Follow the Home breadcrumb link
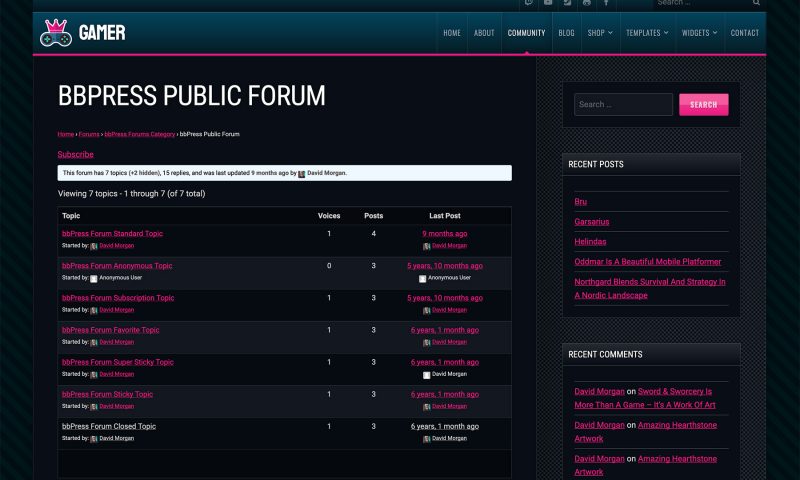800x480 pixels. [x=66, y=134]
